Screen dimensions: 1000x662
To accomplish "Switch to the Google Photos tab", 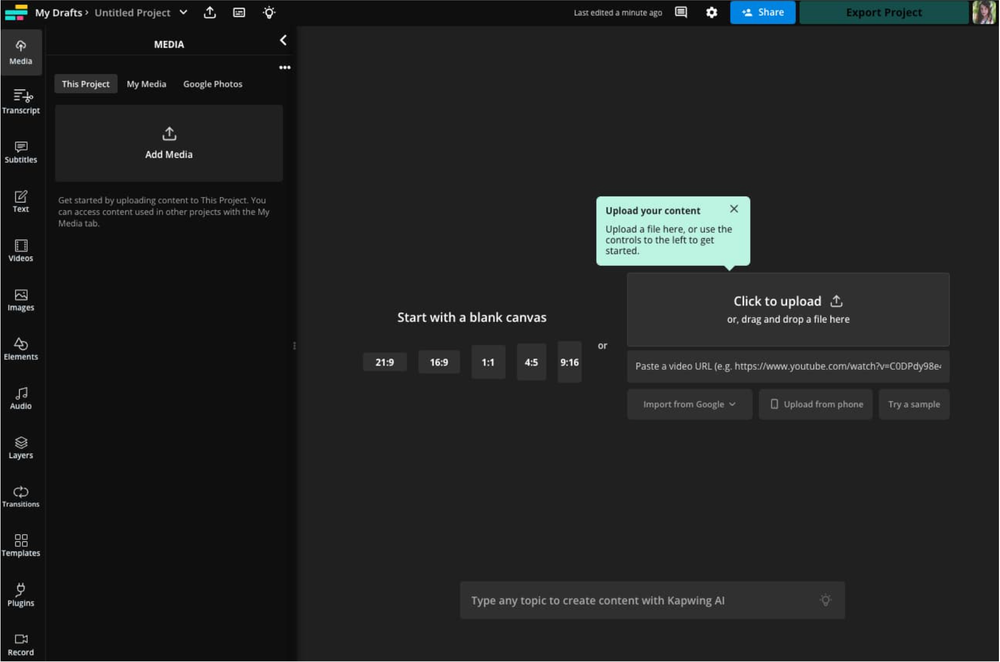I will (x=212, y=84).
